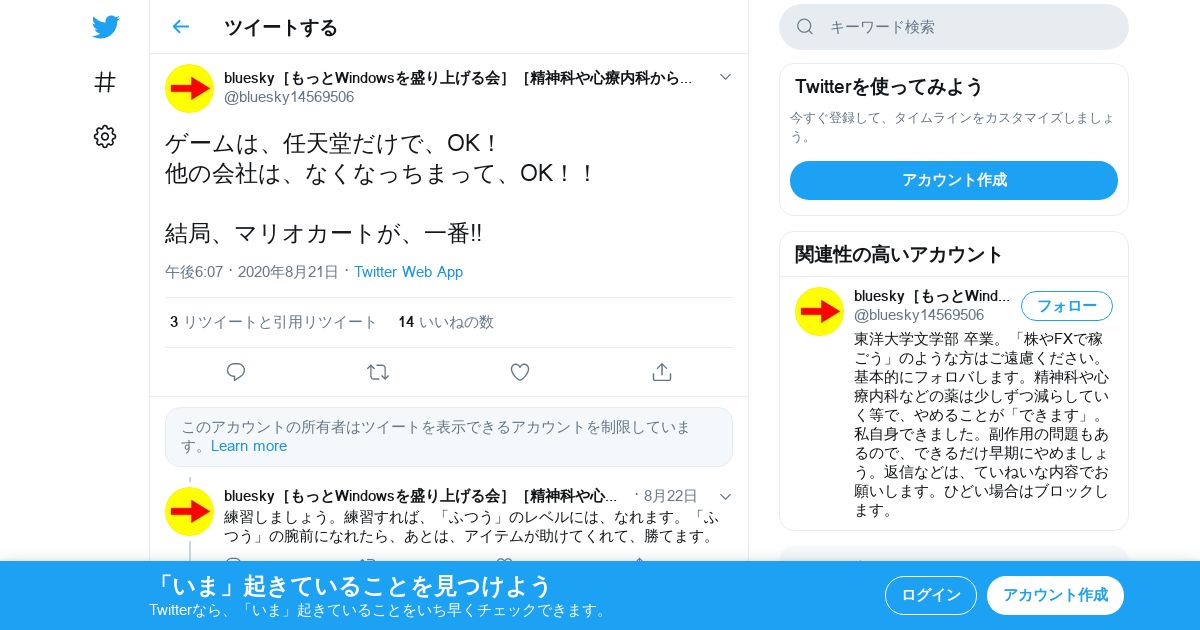Open bluesky's avatar in the related accounts panel
This screenshot has width=1200, height=630.
(x=819, y=311)
